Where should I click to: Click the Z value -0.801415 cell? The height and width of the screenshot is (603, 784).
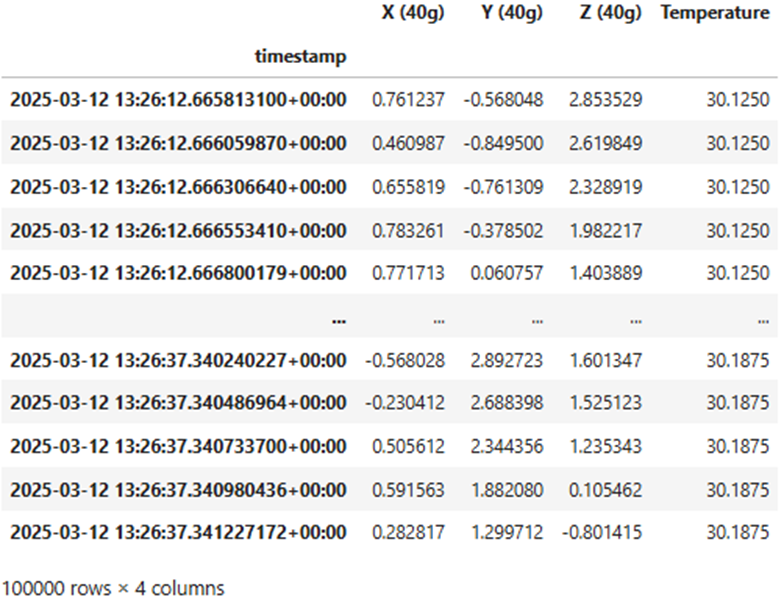[x=603, y=533]
